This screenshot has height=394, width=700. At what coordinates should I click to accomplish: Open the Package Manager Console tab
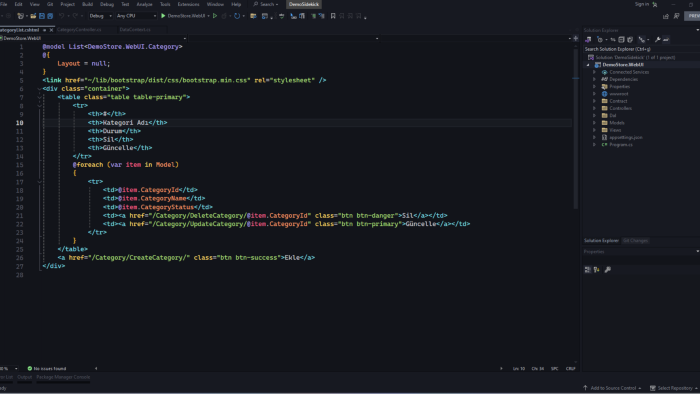(63, 377)
